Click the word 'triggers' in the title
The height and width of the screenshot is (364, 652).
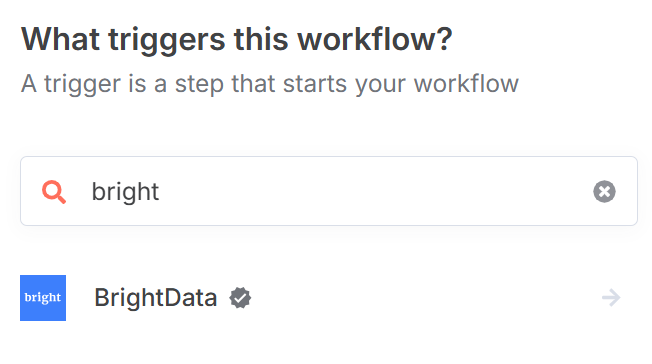click(x=166, y=41)
